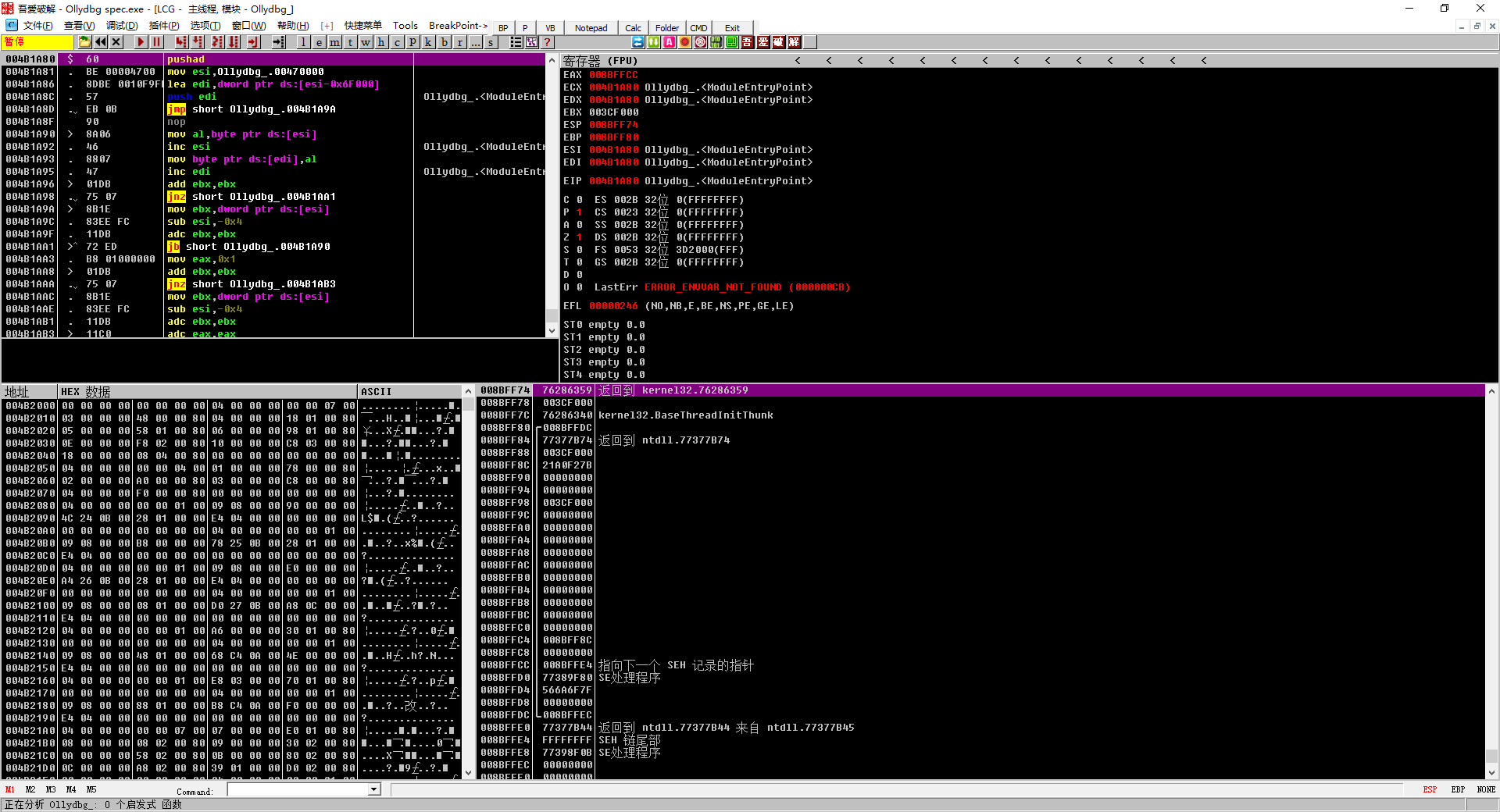1500x812 pixels.
Task: Click inside the Command input field
Action: click(298, 789)
